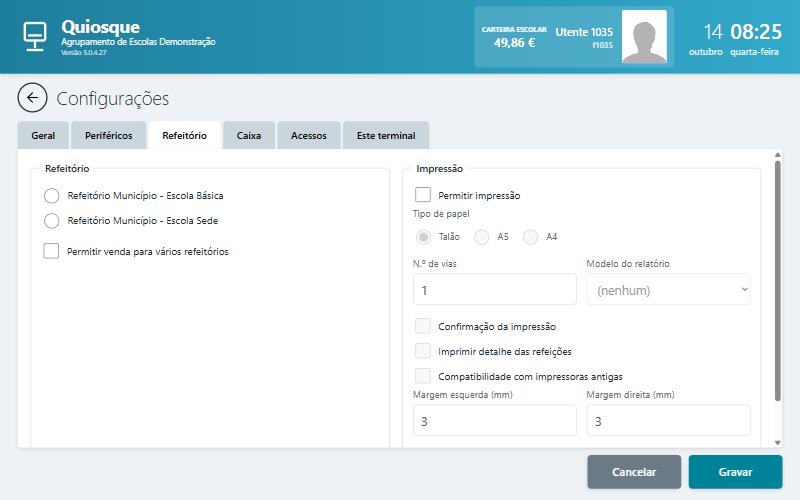
Task: Go to the Este terminal tab
Action: (x=386, y=135)
